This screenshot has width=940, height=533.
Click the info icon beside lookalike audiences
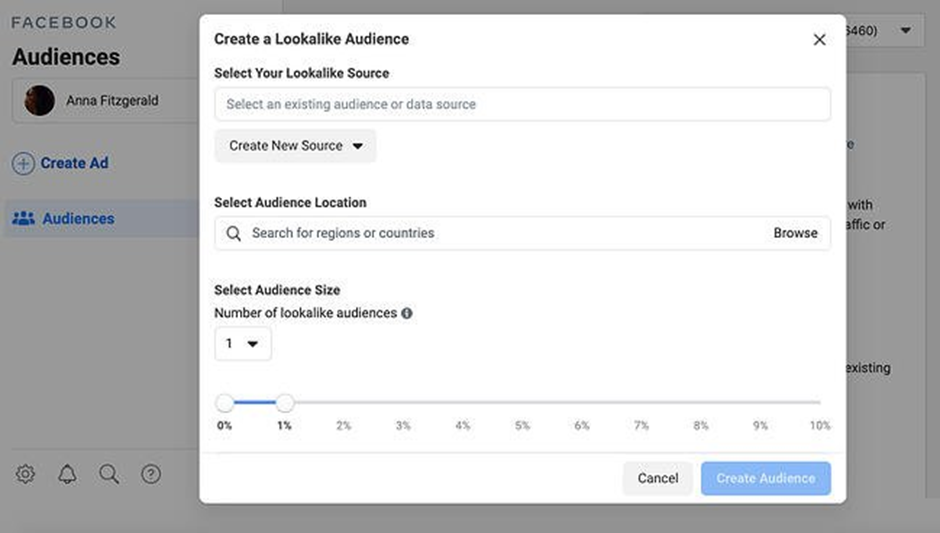(x=406, y=313)
